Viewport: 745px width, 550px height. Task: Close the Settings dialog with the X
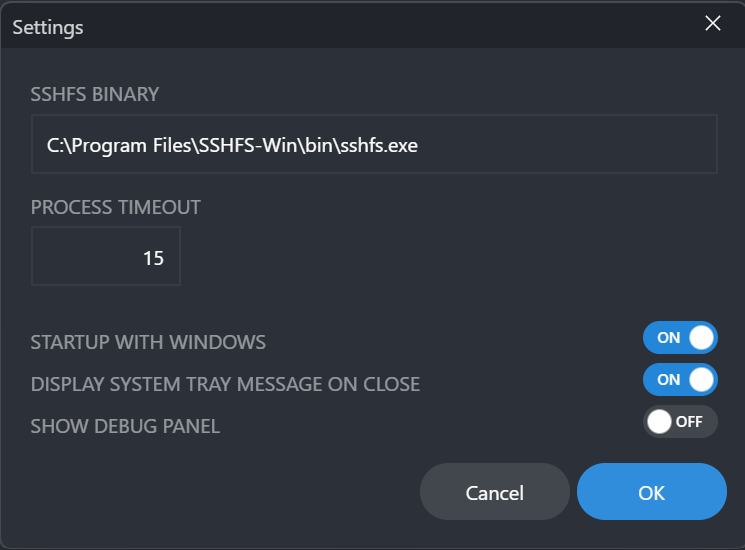tap(713, 24)
